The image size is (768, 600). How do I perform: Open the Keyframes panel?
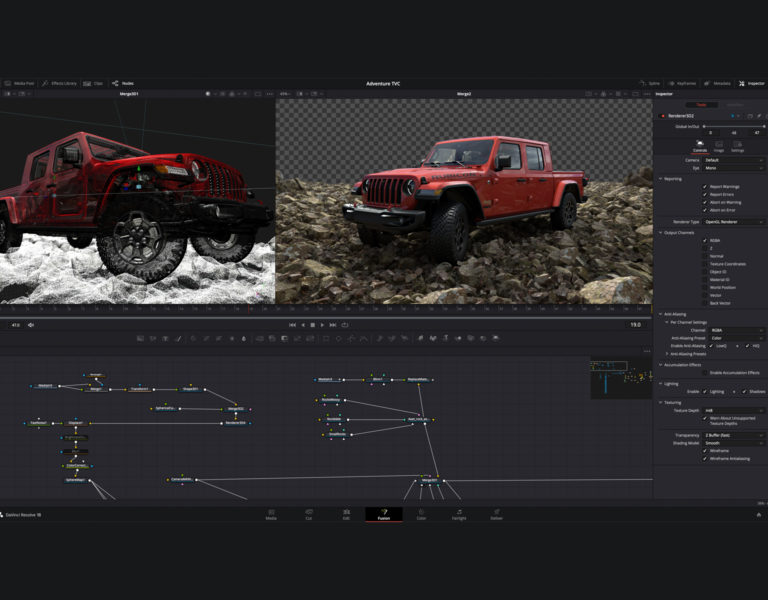point(684,83)
